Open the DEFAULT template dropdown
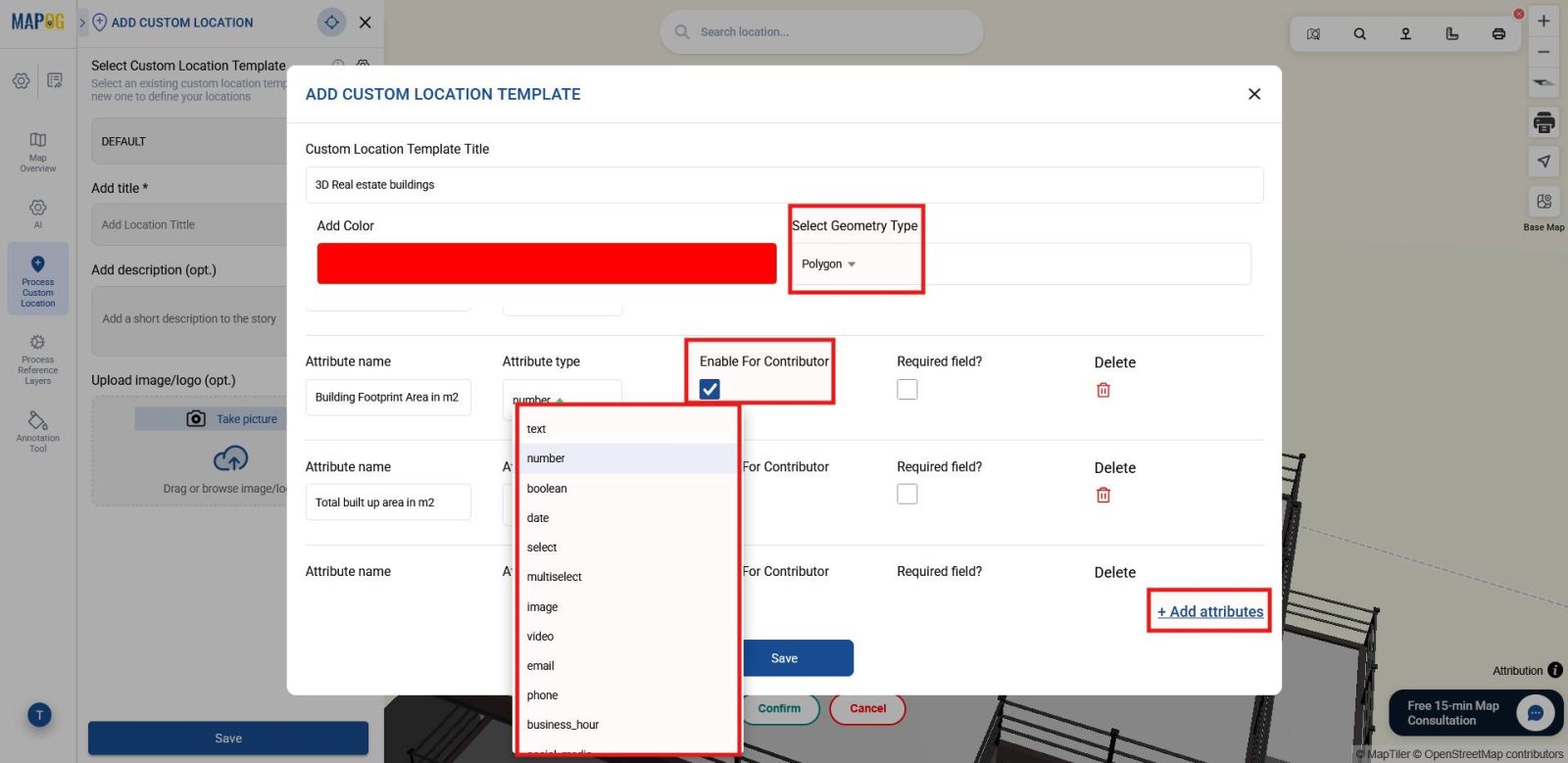 [188, 141]
